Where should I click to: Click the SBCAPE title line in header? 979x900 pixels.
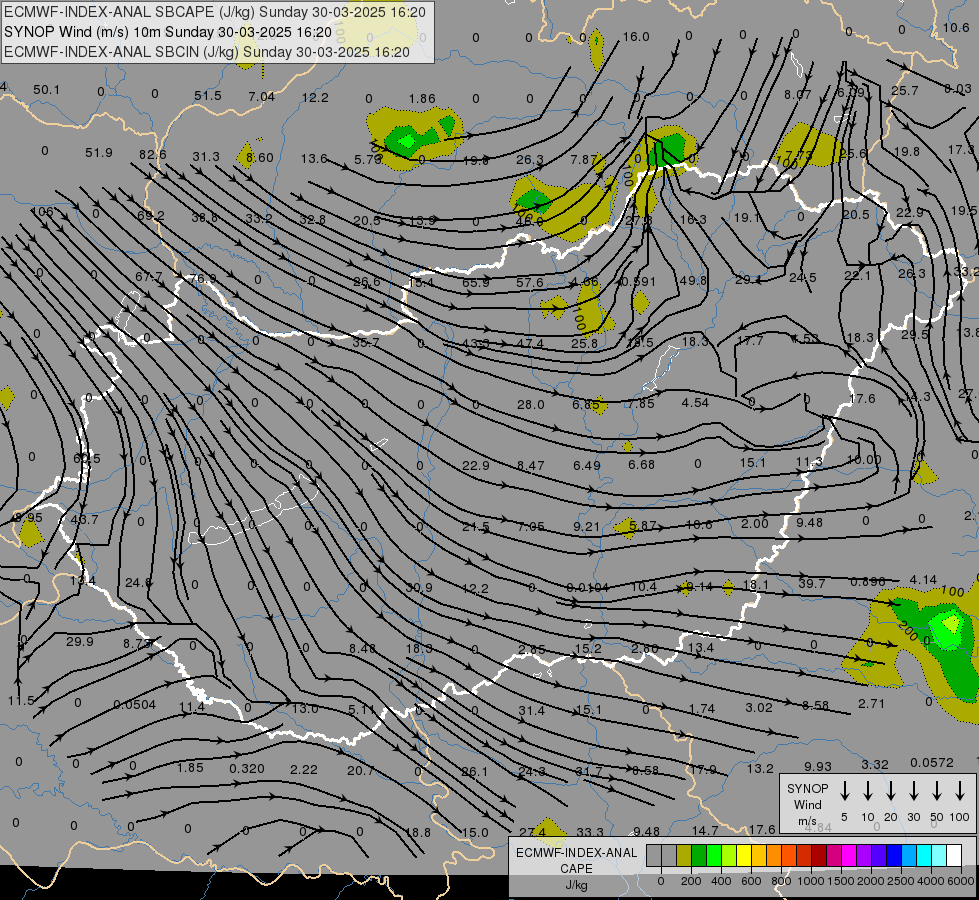(x=215, y=12)
